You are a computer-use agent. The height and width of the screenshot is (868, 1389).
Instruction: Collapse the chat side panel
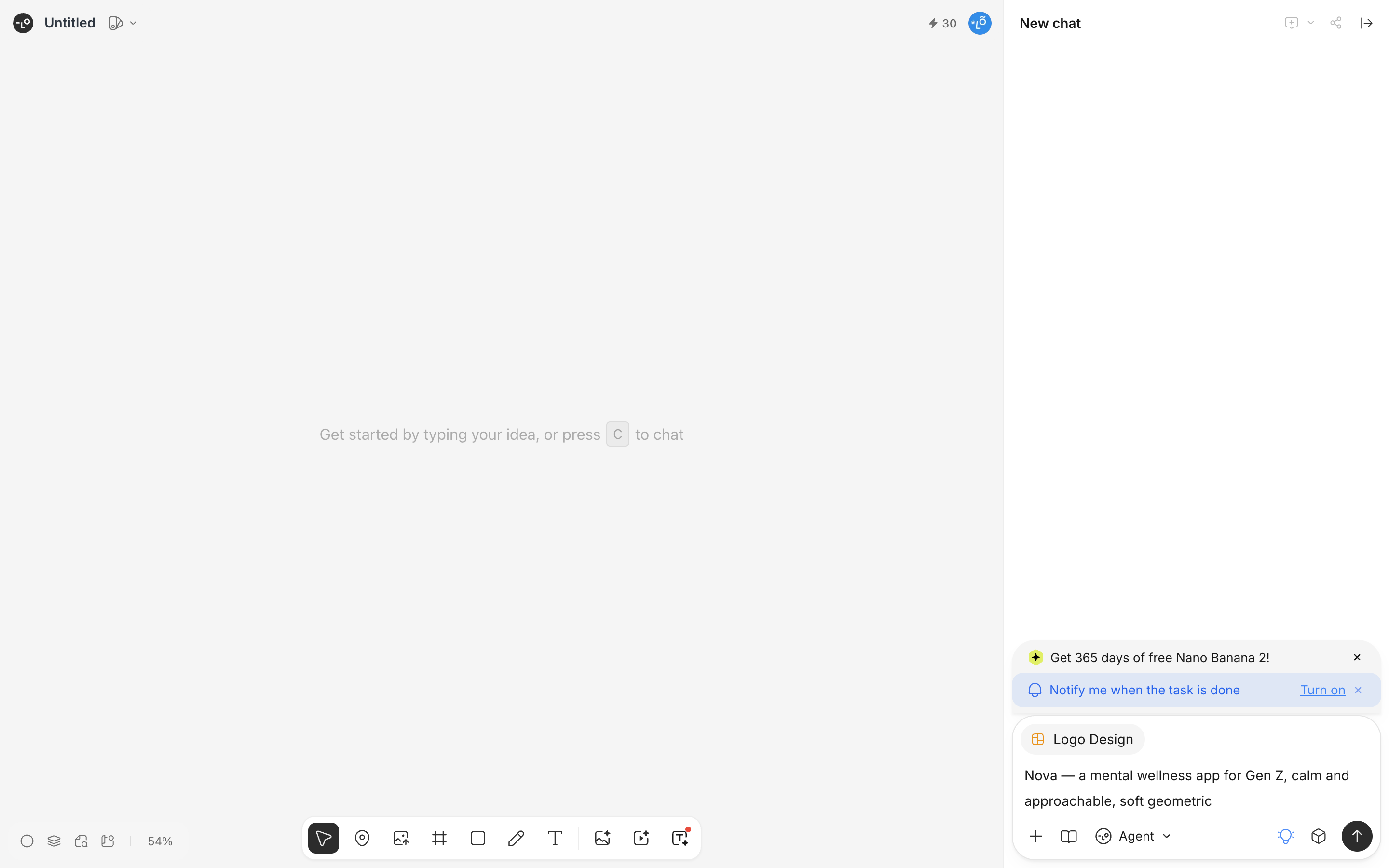click(x=1367, y=23)
